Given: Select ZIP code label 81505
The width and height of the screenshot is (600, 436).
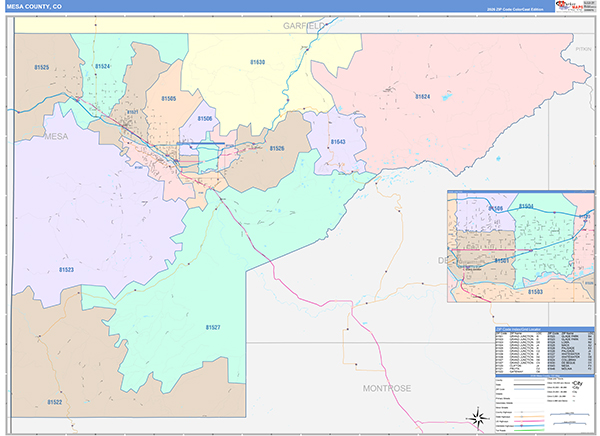Looking at the screenshot, I should pos(168,99).
